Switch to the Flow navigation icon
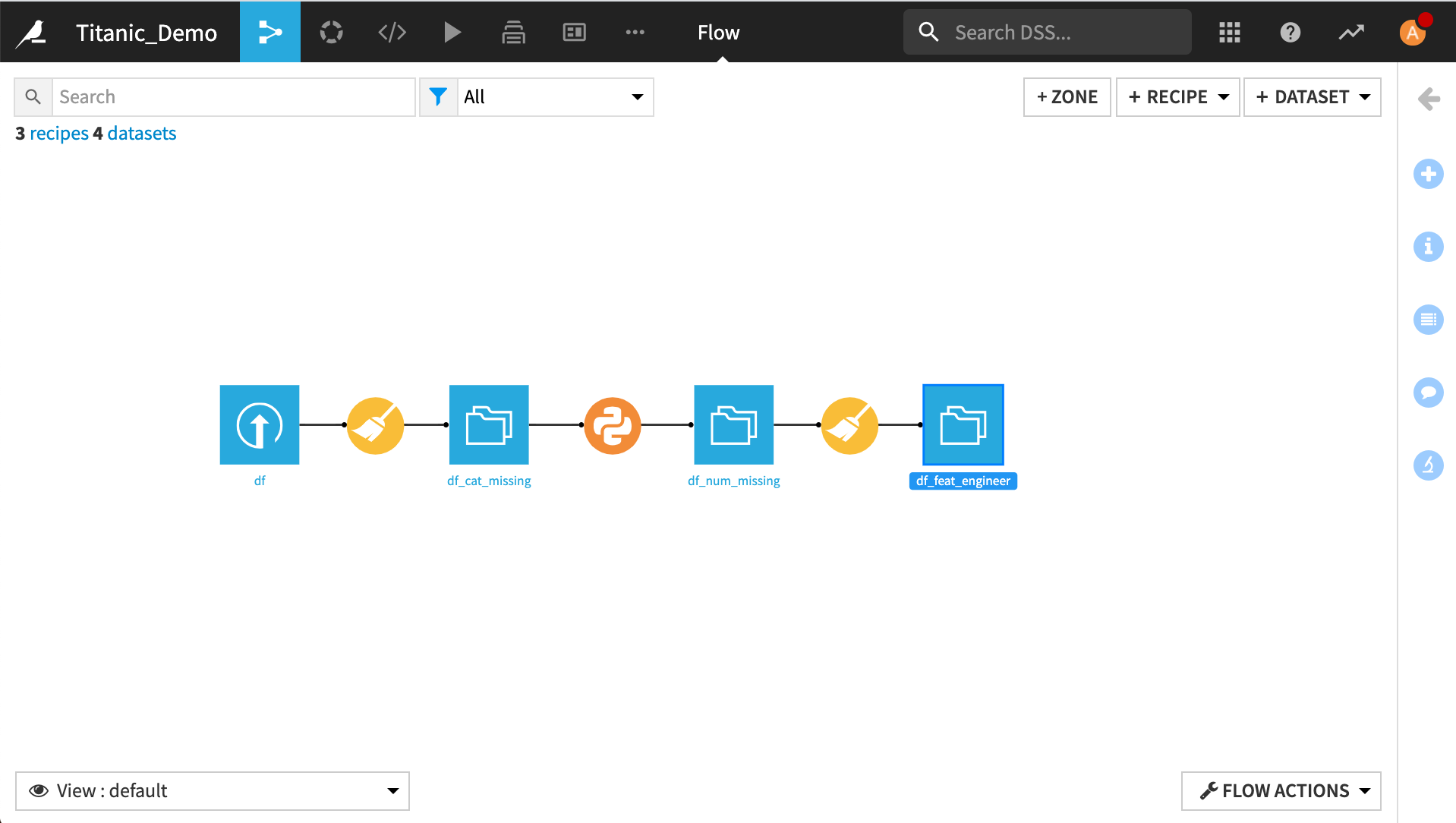Image resolution: width=1456 pixels, height=823 pixels. click(x=270, y=32)
